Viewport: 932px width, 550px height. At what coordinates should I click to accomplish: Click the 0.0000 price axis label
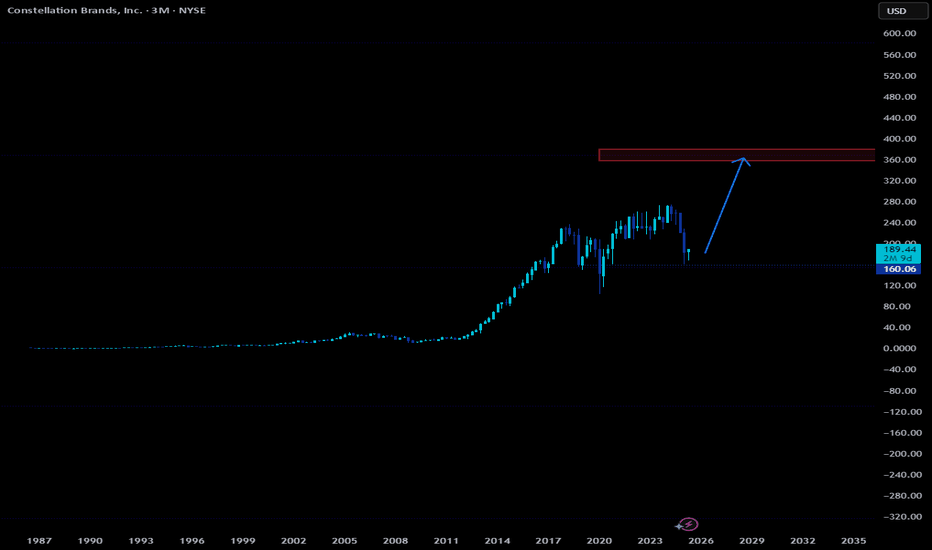tap(899, 348)
